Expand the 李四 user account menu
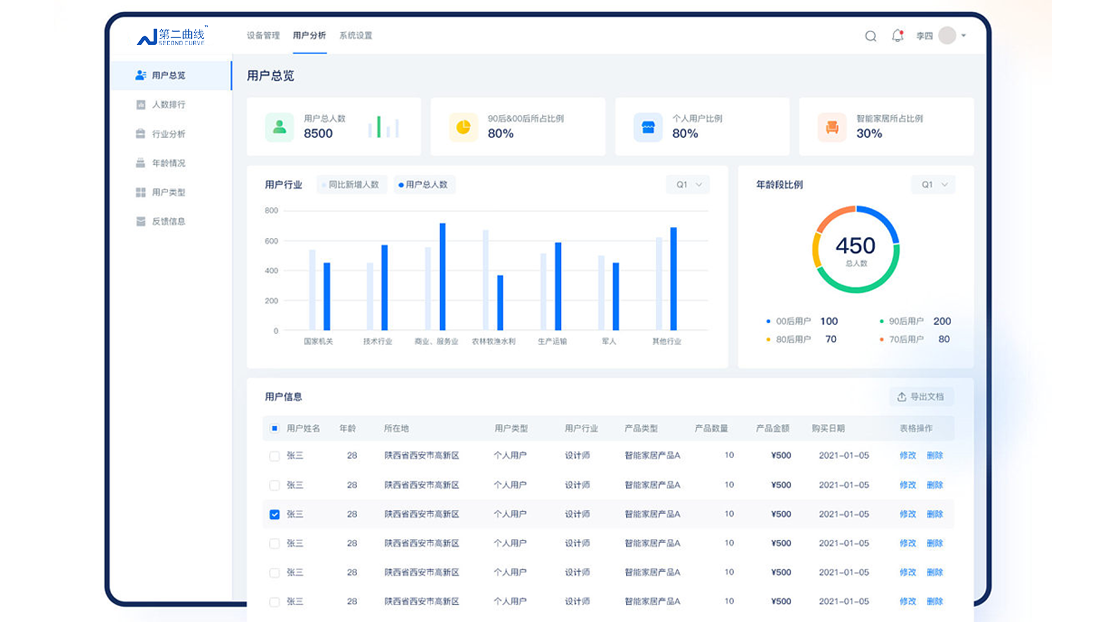Image resolution: width=1105 pixels, height=622 pixels. coord(963,36)
